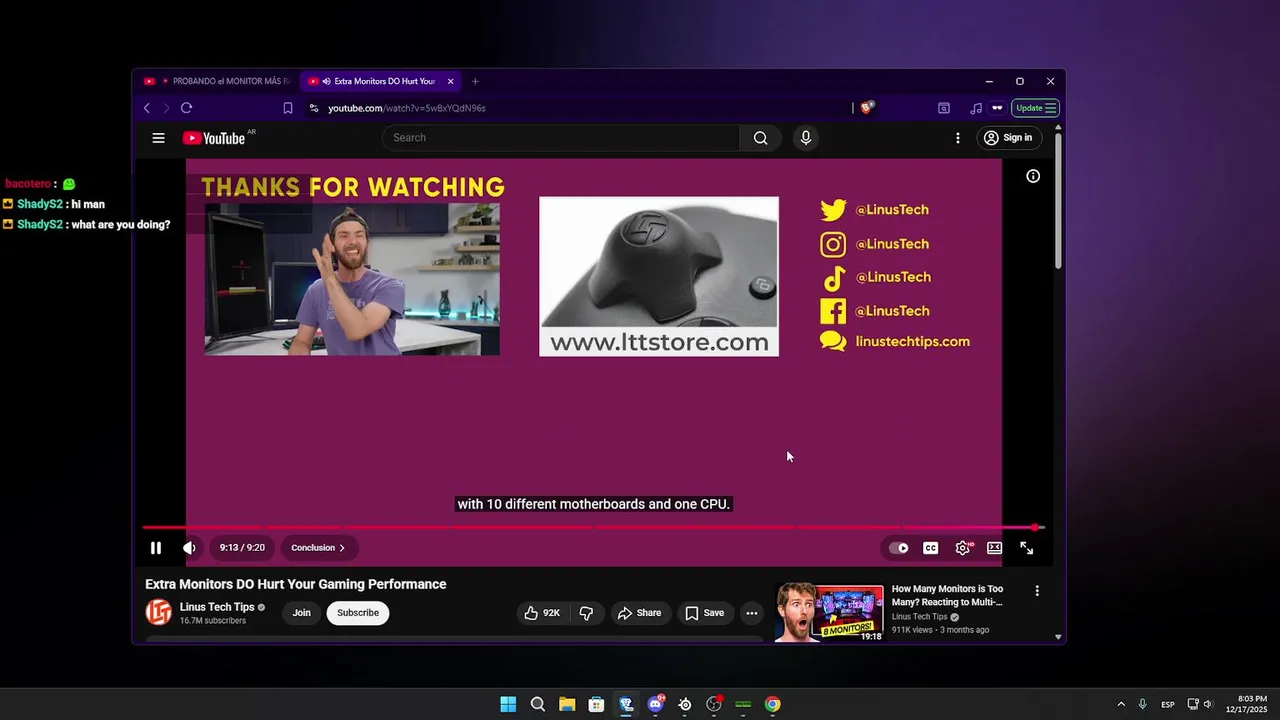This screenshot has width=1280, height=720.
Task: Like the video (92K)
Action: click(542, 613)
